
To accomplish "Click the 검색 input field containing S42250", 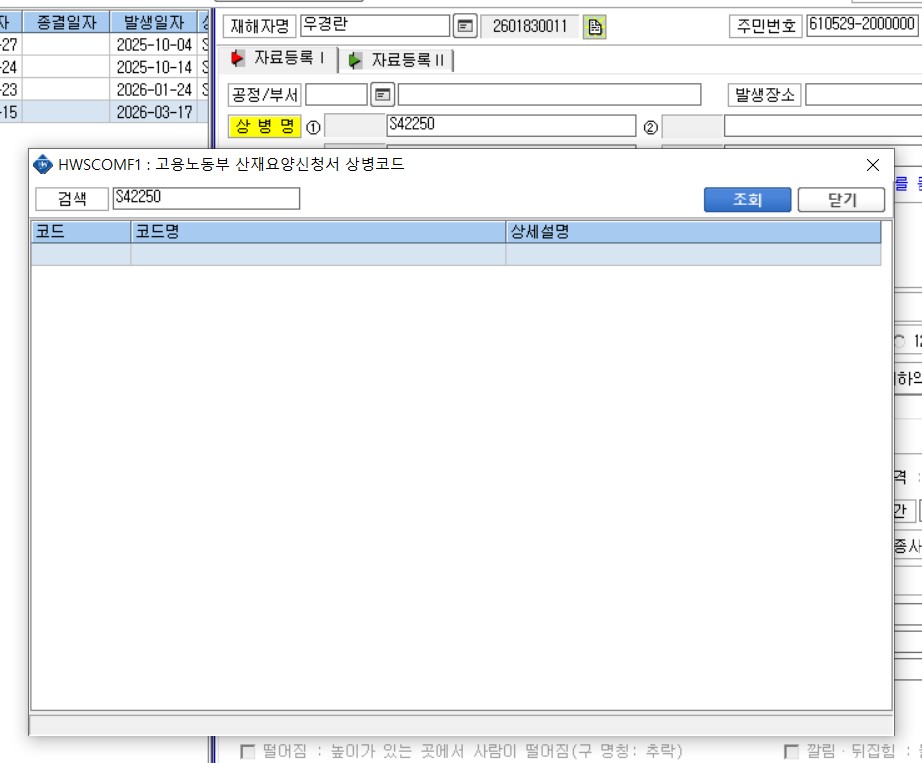I will point(206,198).
